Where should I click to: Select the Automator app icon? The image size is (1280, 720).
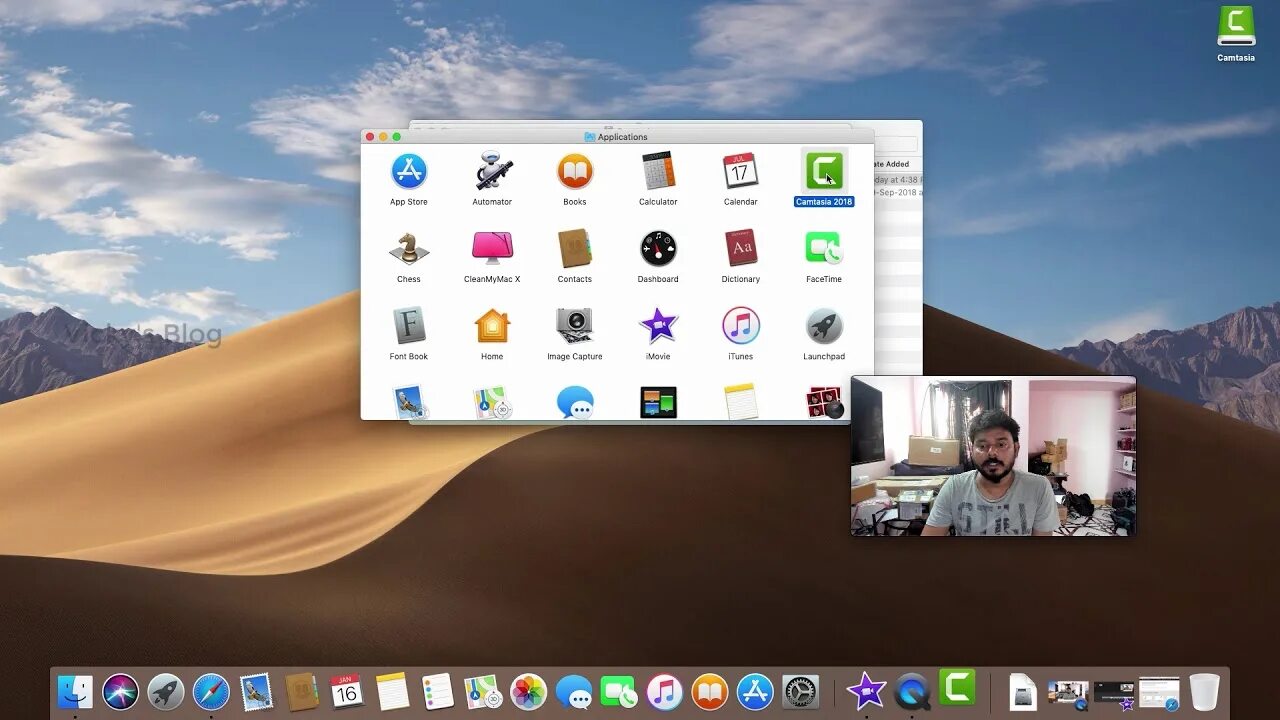click(x=492, y=172)
